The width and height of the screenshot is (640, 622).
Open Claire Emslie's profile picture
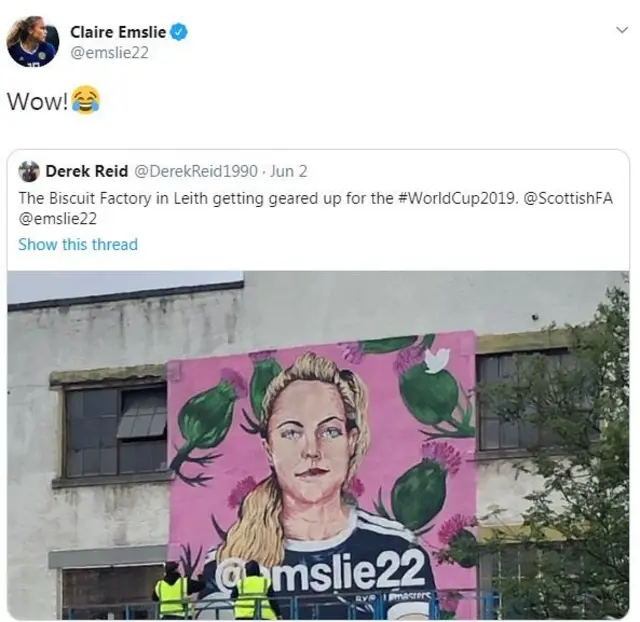click(33, 42)
